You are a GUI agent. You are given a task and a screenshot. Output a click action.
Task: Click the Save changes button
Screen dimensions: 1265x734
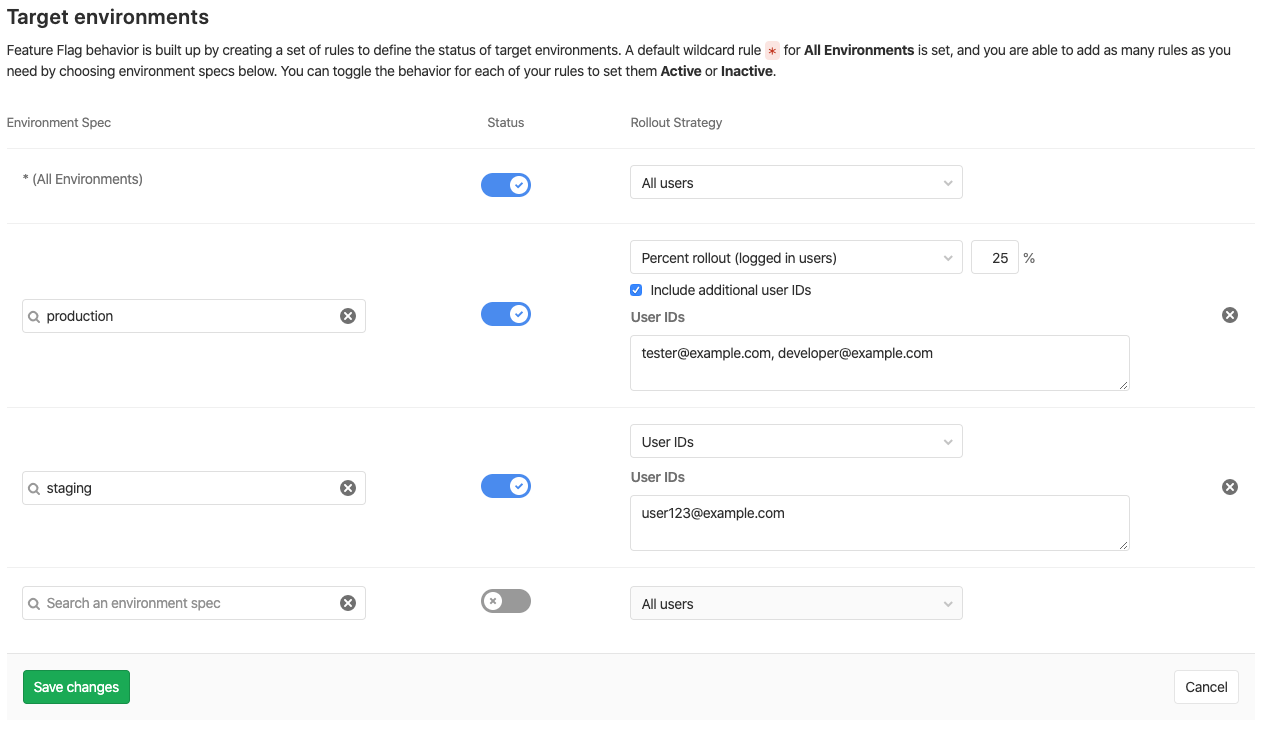click(x=76, y=687)
